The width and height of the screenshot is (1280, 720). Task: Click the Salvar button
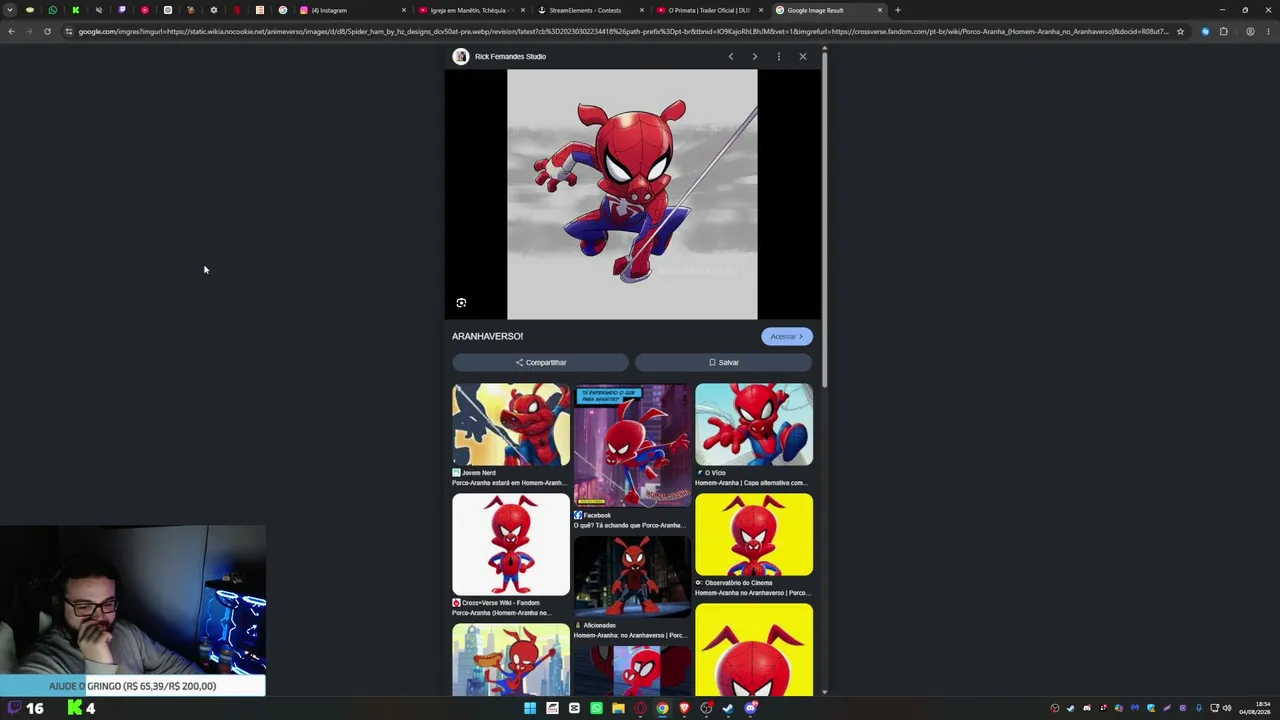[724, 362]
